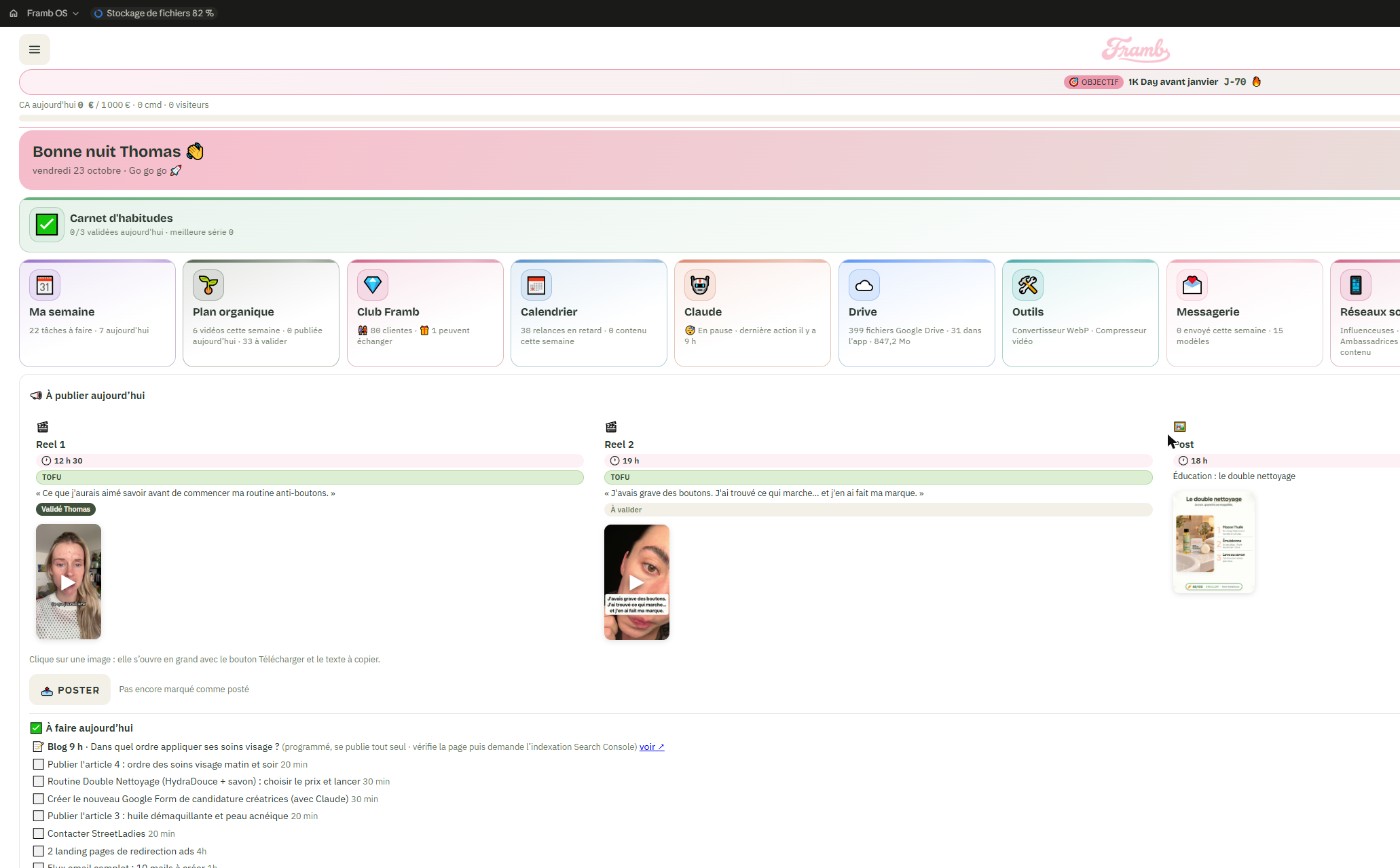The height and width of the screenshot is (868, 1400).
Task: Open the Claude robot icon
Action: tap(700, 285)
